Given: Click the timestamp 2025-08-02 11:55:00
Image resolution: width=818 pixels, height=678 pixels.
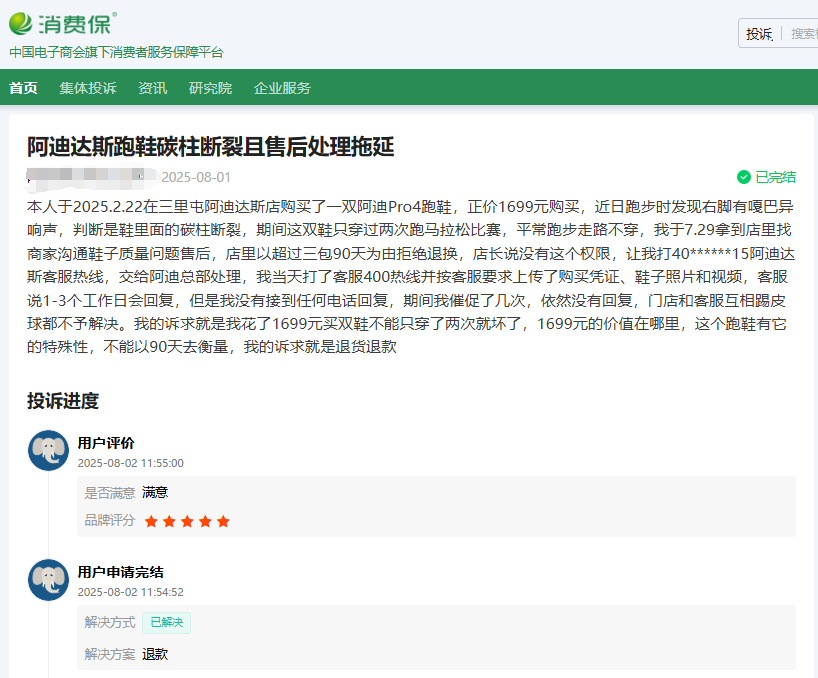Looking at the screenshot, I should (x=130, y=463).
